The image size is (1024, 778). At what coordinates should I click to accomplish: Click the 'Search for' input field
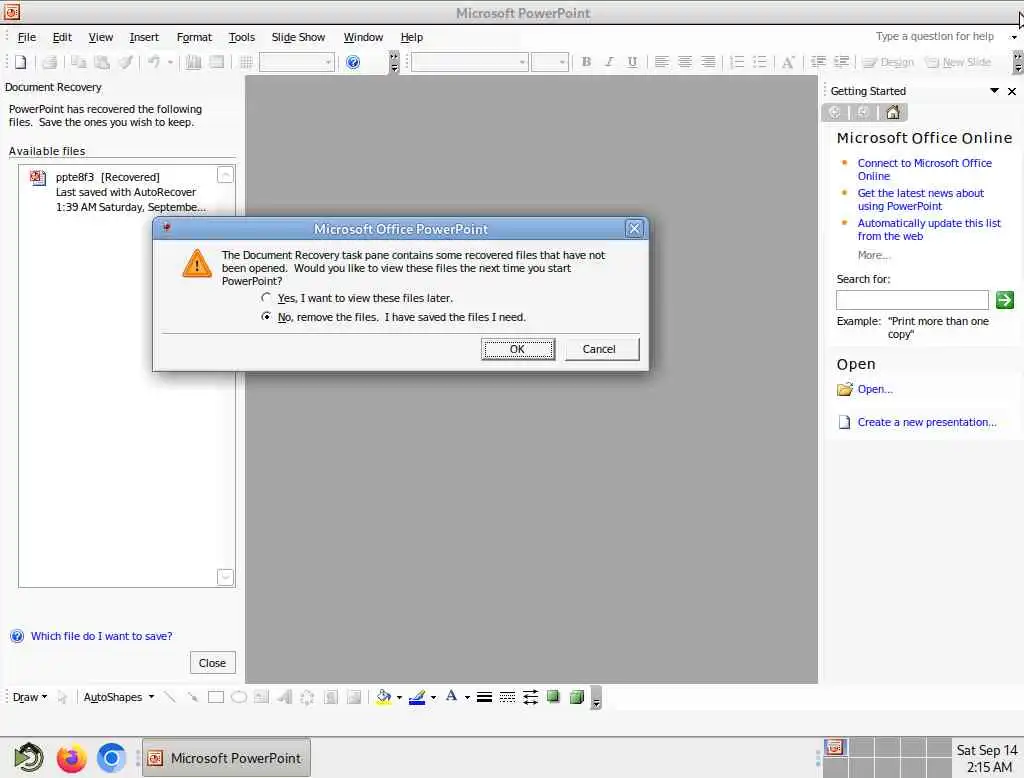(x=912, y=300)
